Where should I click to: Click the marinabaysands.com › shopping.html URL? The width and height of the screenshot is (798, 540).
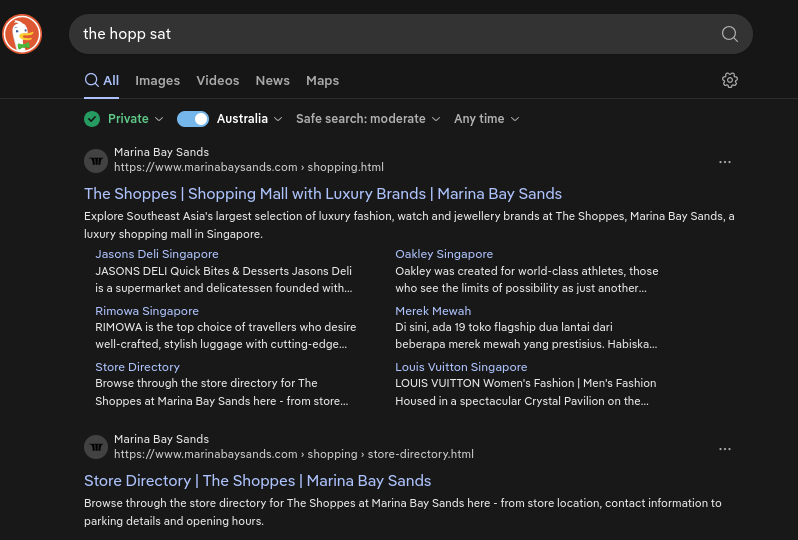click(249, 167)
